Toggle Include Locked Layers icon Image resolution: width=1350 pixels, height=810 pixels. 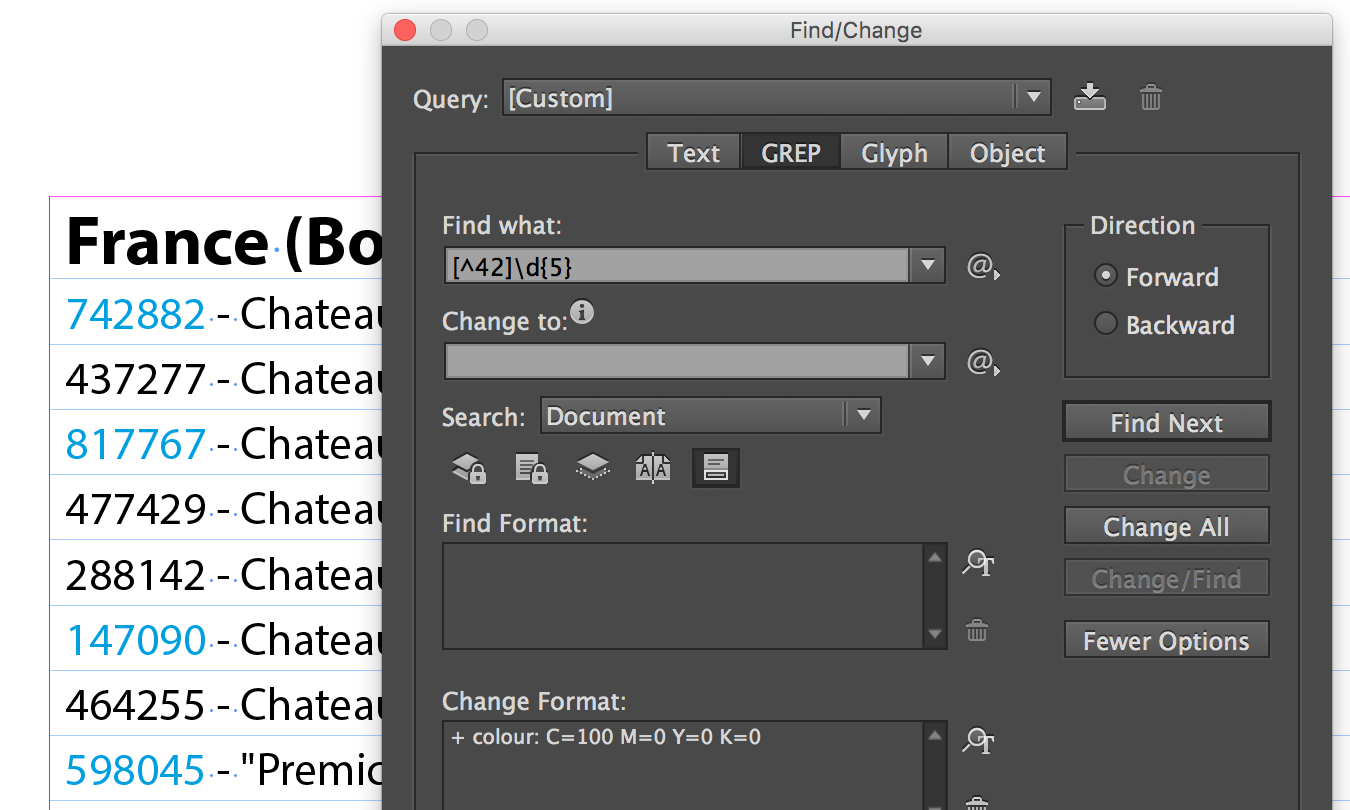point(469,468)
